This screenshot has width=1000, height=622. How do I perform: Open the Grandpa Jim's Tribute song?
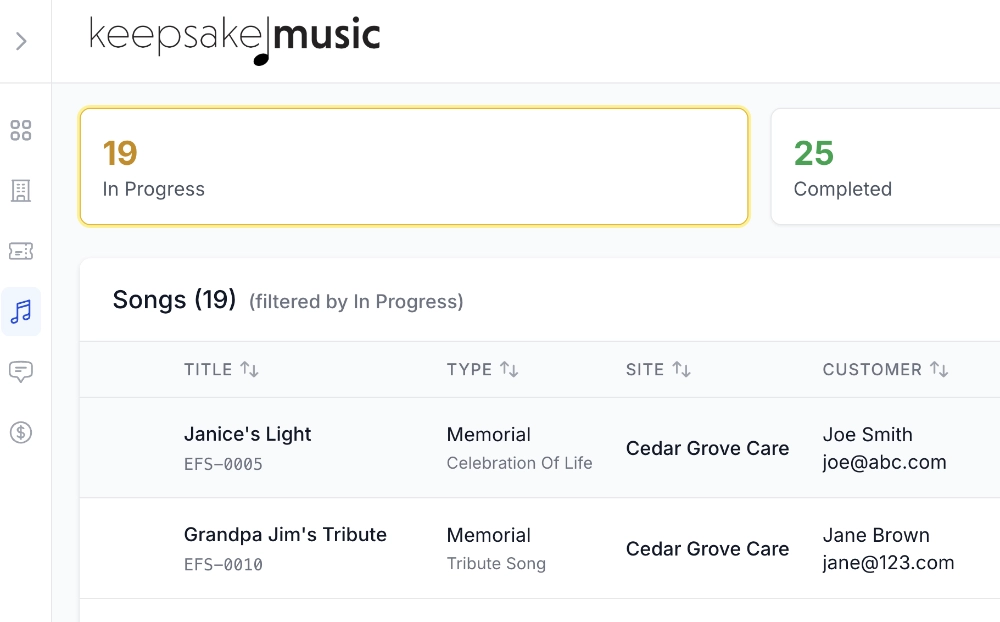point(285,535)
